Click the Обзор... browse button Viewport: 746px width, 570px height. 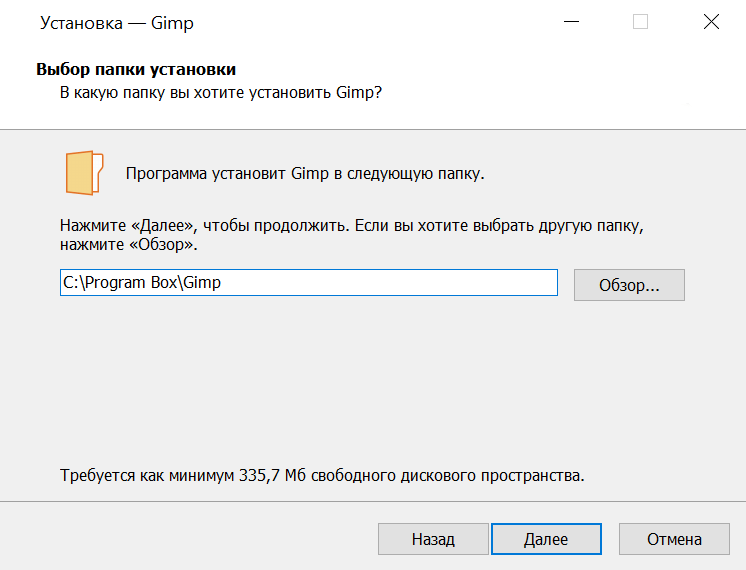point(629,285)
